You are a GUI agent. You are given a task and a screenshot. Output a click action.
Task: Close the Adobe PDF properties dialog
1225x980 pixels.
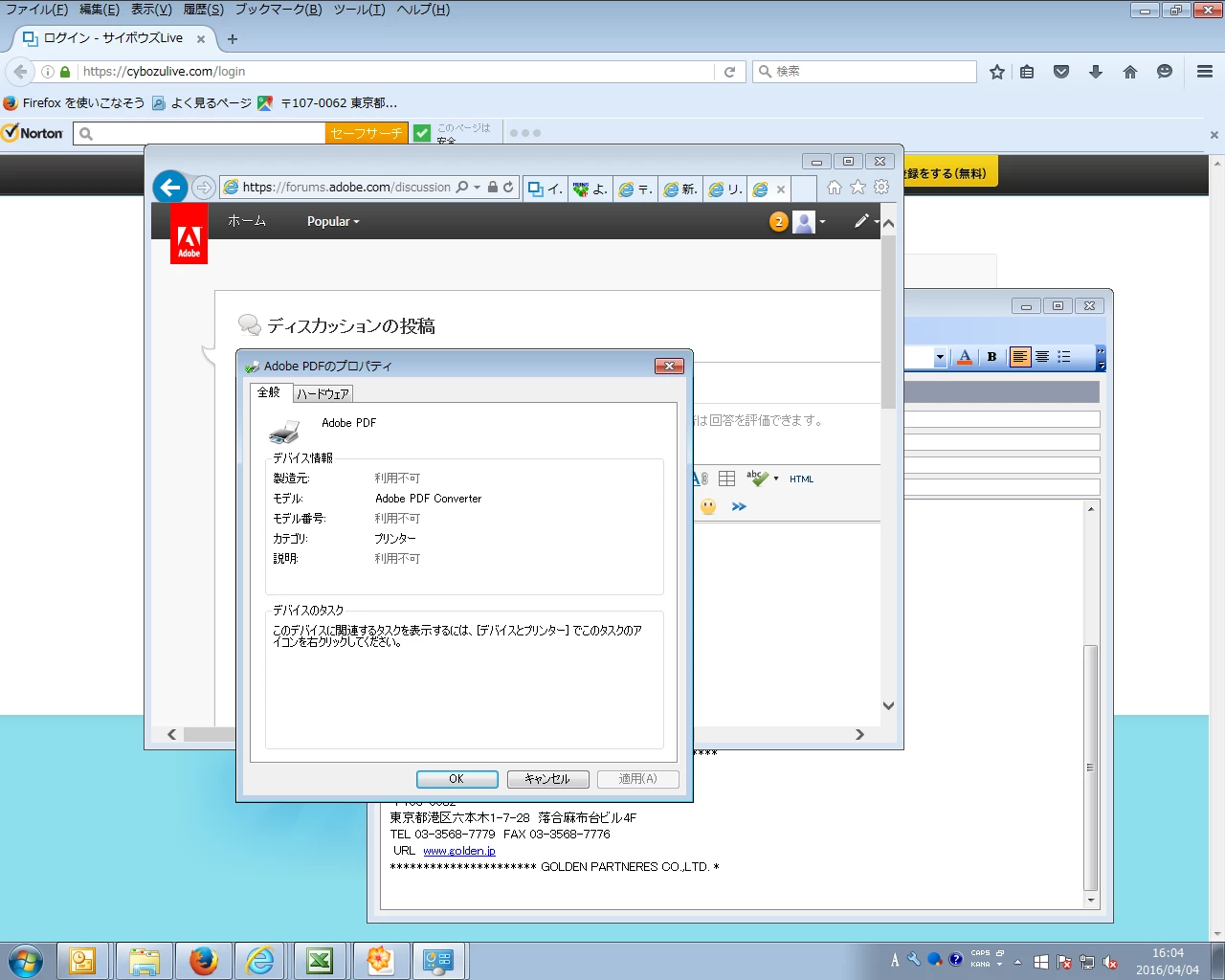pyautogui.click(x=669, y=366)
